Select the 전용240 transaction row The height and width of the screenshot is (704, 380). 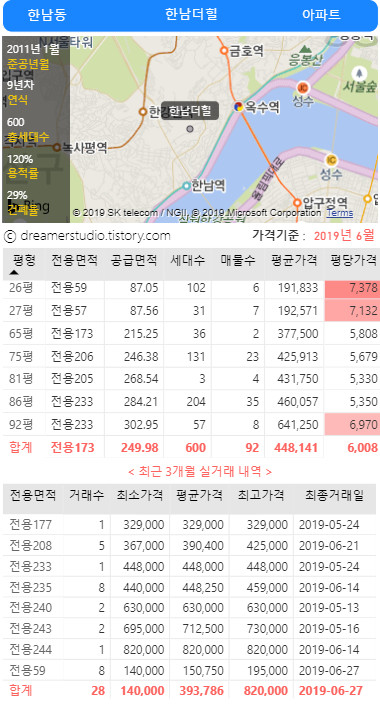click(x=190, y=608)
